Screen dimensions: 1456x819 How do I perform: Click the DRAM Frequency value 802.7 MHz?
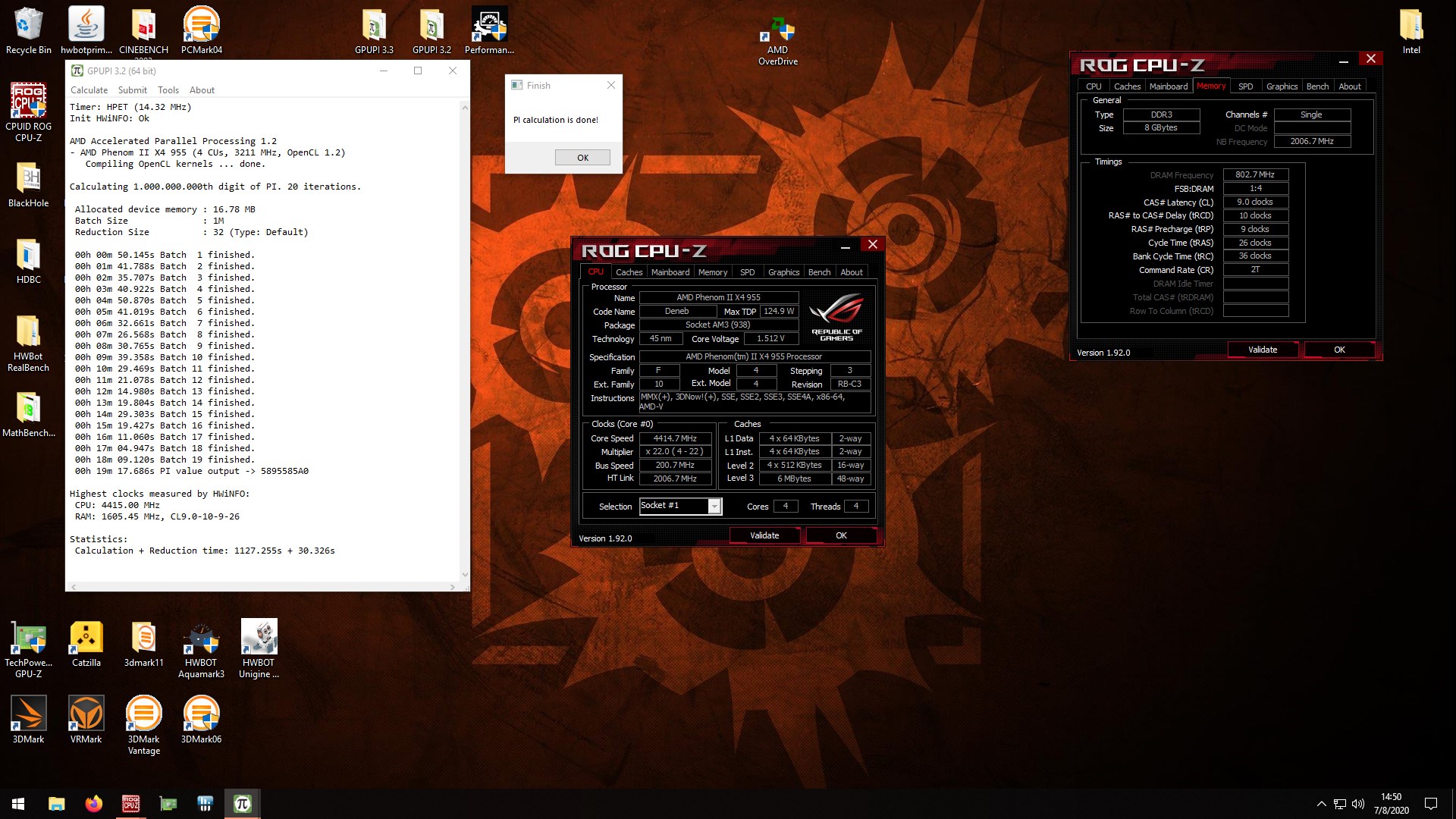coord(1255,174)
